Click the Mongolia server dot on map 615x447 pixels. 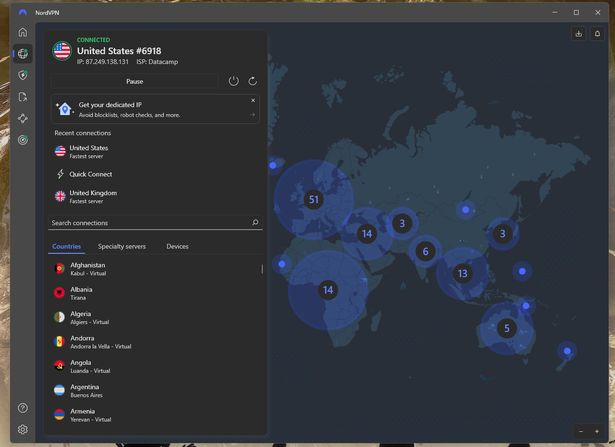(466, 210)
